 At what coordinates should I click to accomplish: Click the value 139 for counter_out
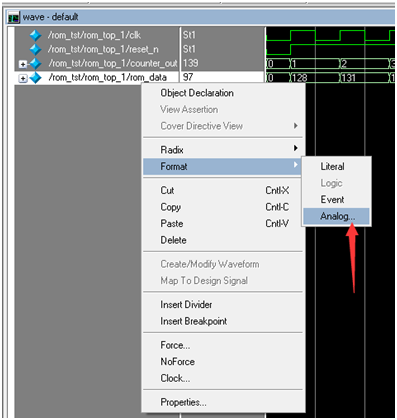191,63
